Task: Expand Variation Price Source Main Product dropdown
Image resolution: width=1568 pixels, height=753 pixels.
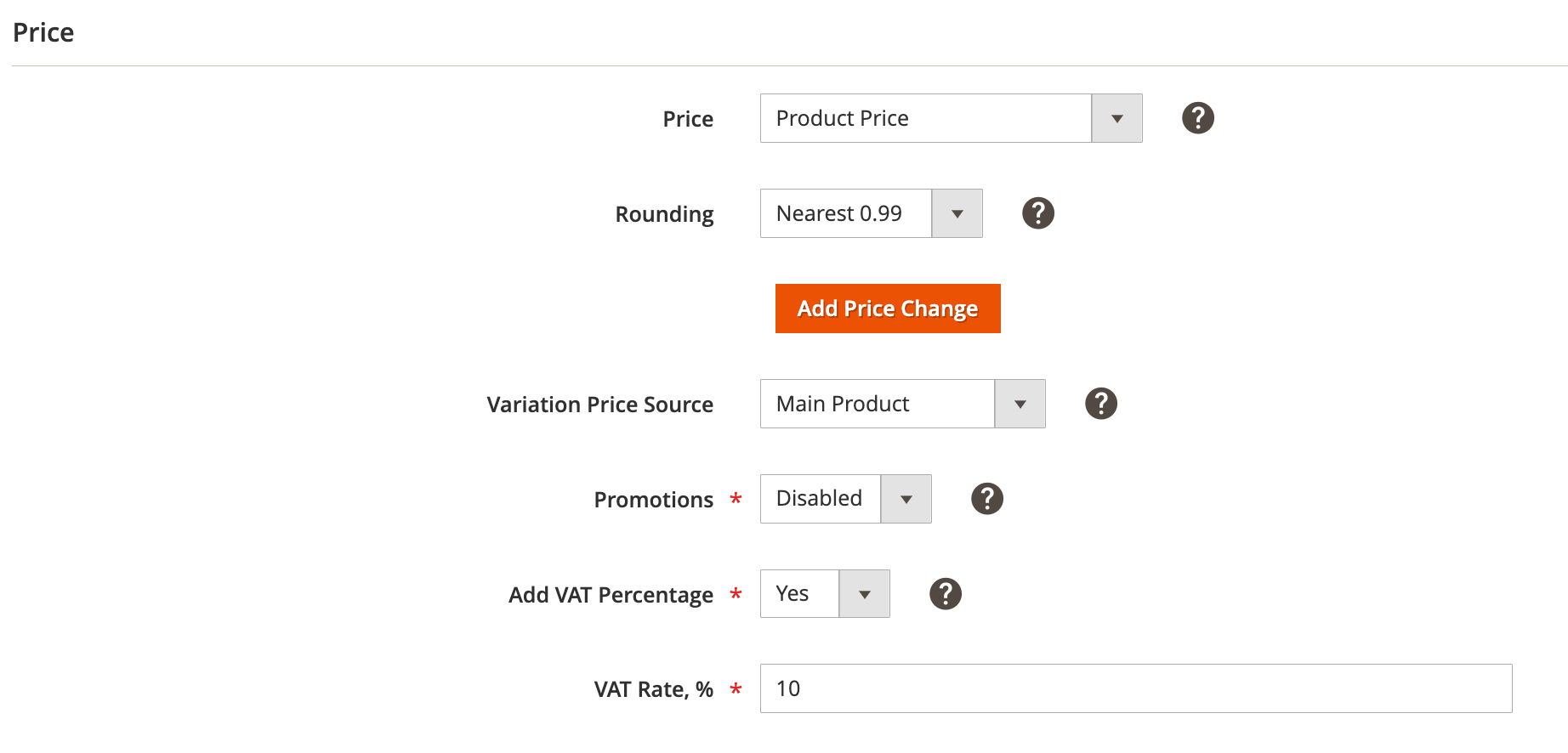Action: (x=901, y=404)
